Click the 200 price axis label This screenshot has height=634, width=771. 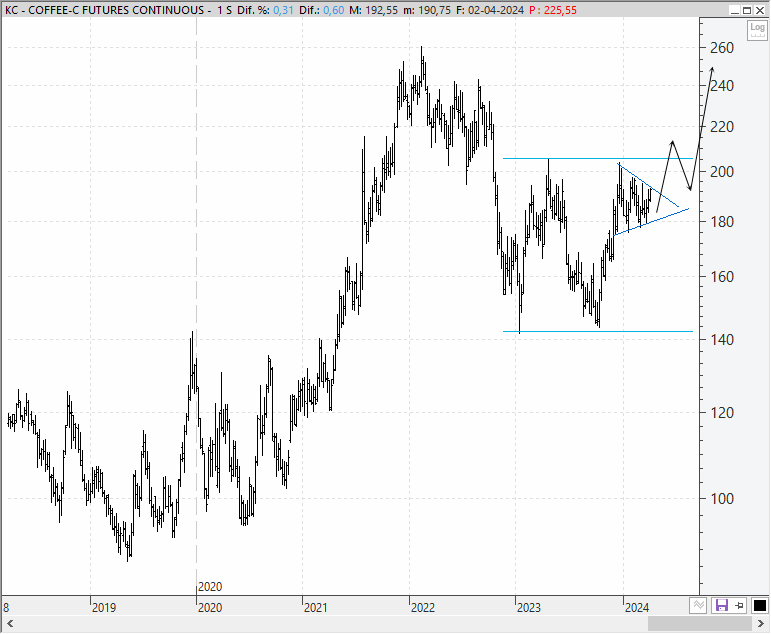[x=722, y=172]
